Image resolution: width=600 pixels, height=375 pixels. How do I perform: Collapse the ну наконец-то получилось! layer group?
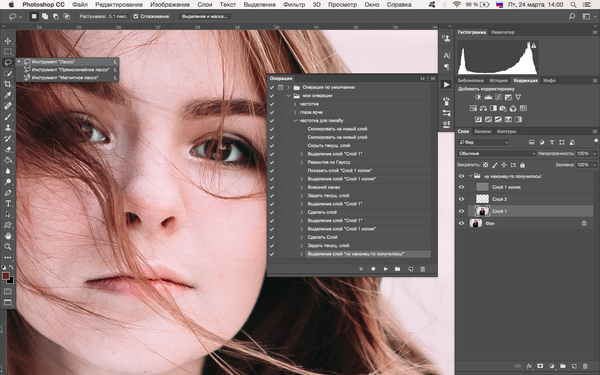pyautogui.click(x=470, y=176)
